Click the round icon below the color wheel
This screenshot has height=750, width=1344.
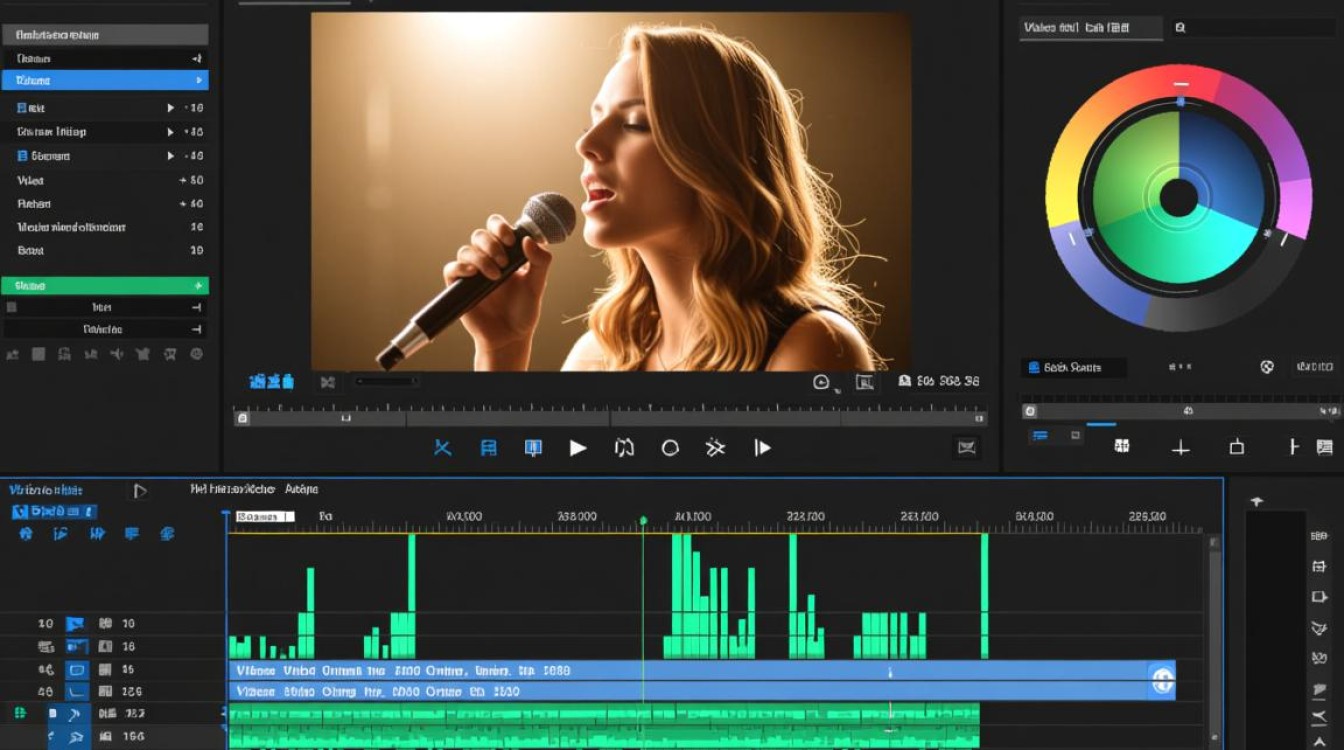click(x=1267, y=367)
